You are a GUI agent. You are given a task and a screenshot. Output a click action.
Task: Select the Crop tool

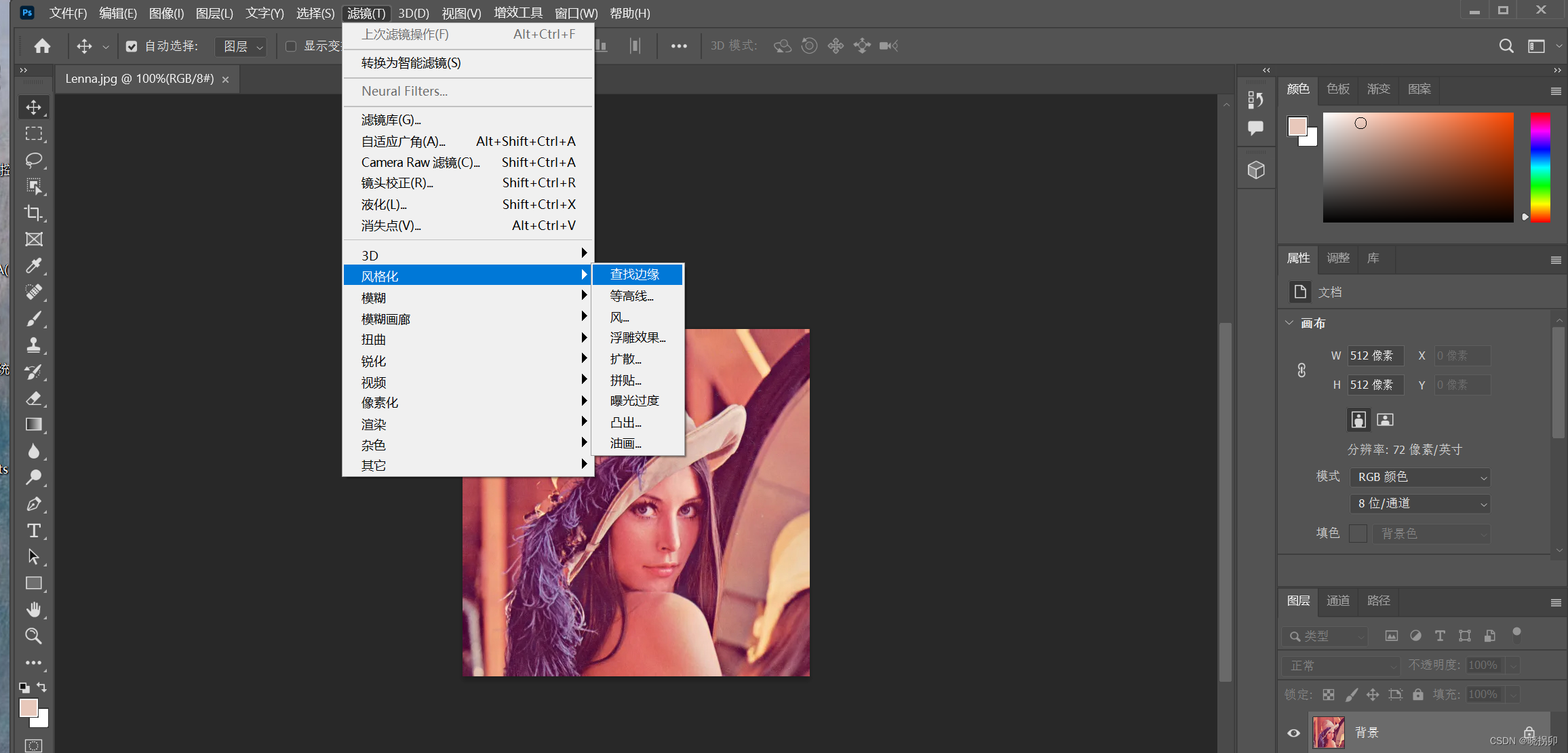pos(33,213)
